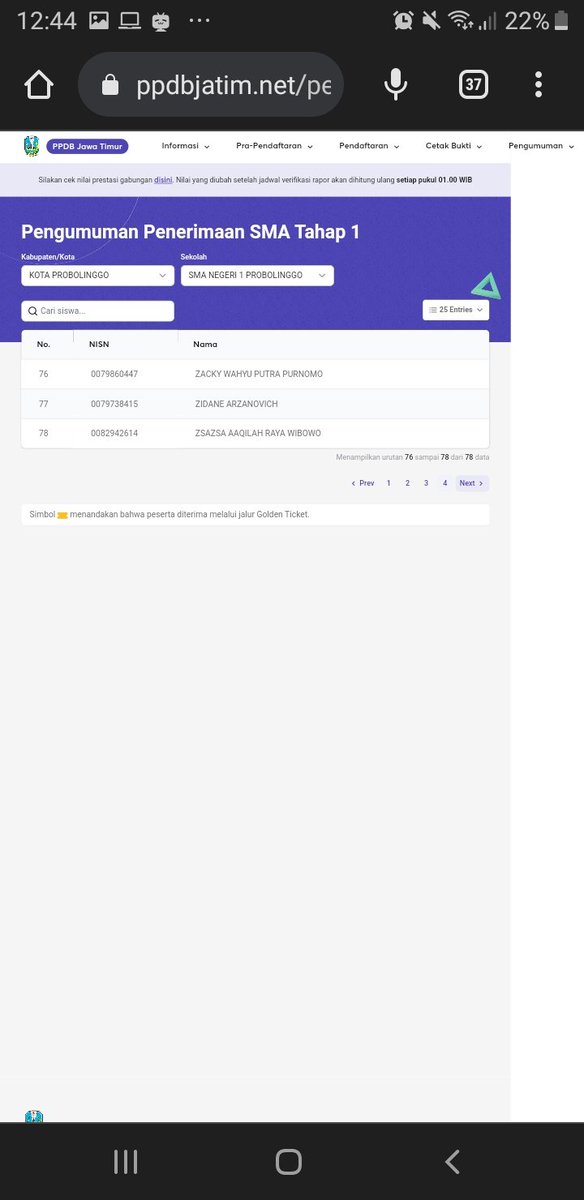Click the NISN column header
This screenshot has height=1200, width=584.
click(x=99, y=344)
